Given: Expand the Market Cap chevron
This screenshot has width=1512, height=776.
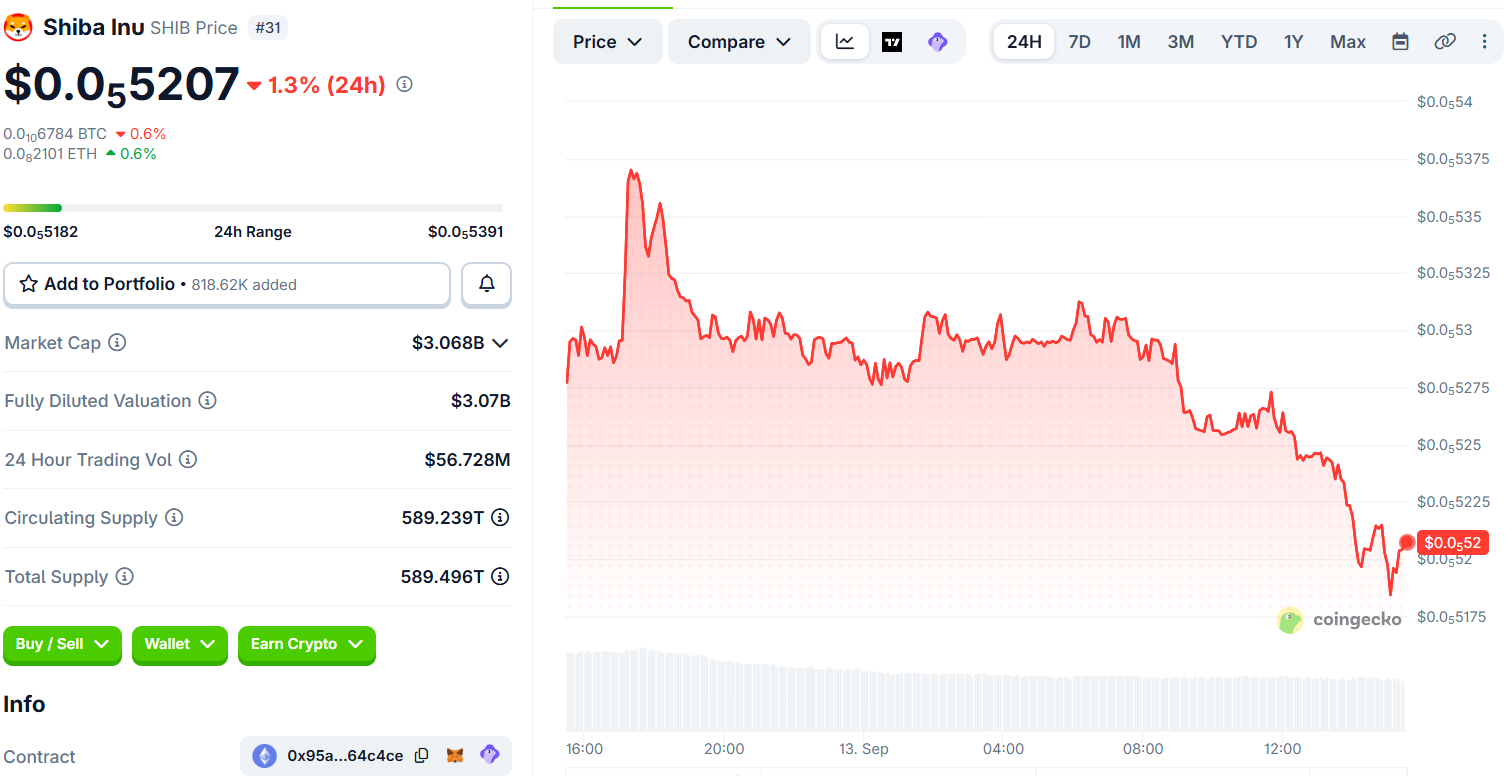Looking at the screenshot, I should [501, 343].
